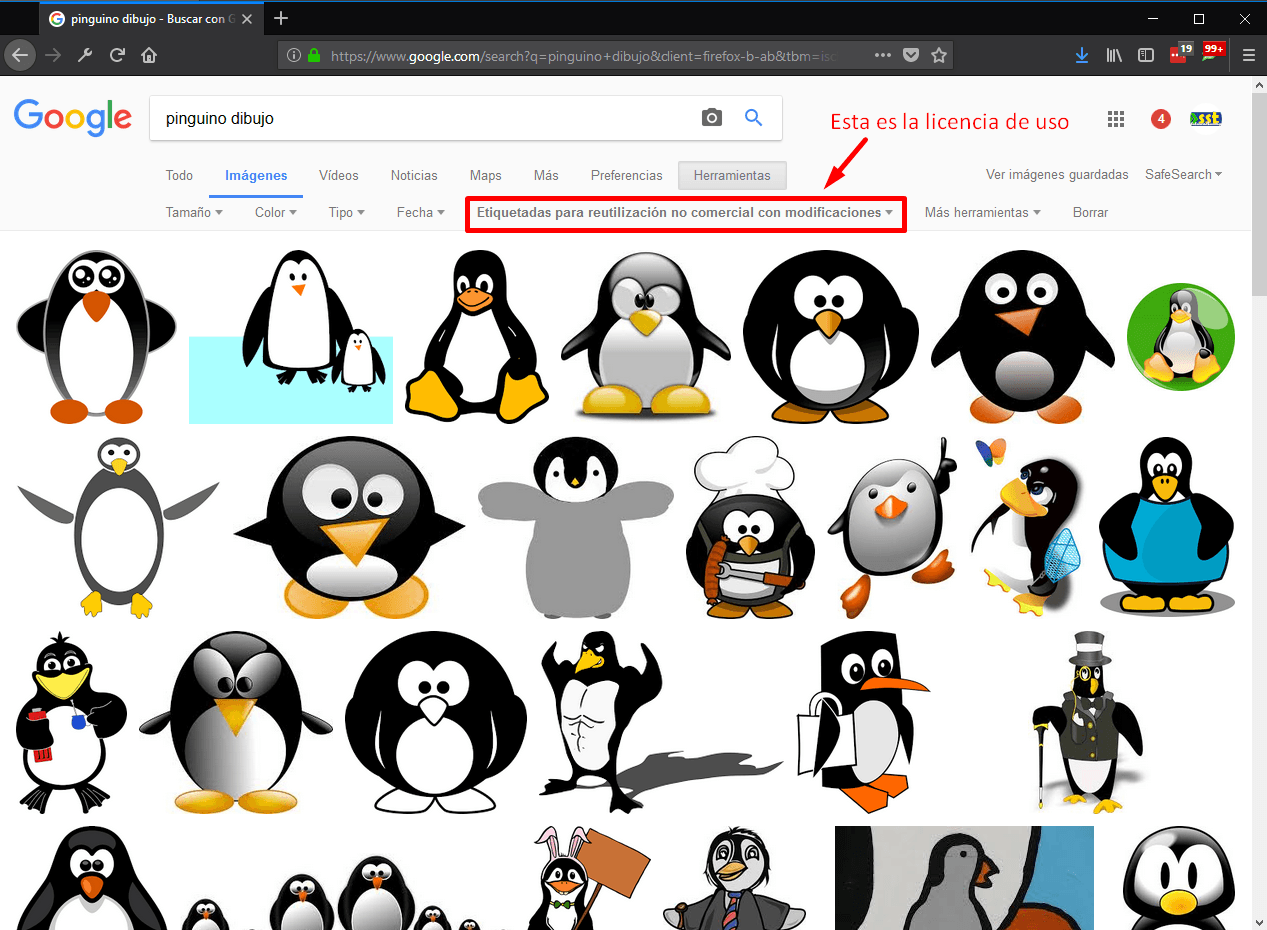Viewport: 1267px width, 930px height.
Task: Open the chef hat penguin thumbnail
Action: [x=750, y=527]
